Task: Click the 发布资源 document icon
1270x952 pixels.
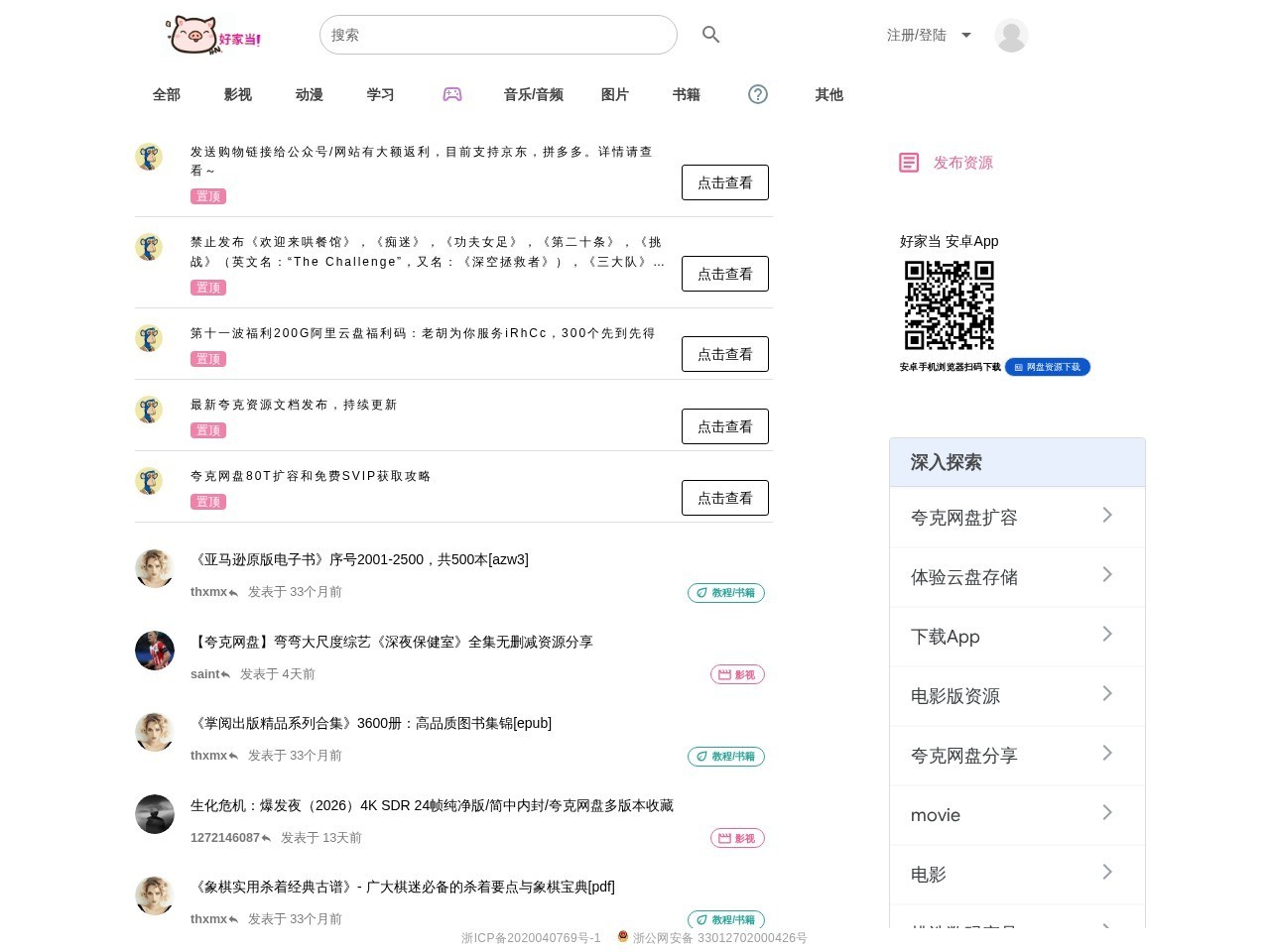Action: tap(909, 163)
